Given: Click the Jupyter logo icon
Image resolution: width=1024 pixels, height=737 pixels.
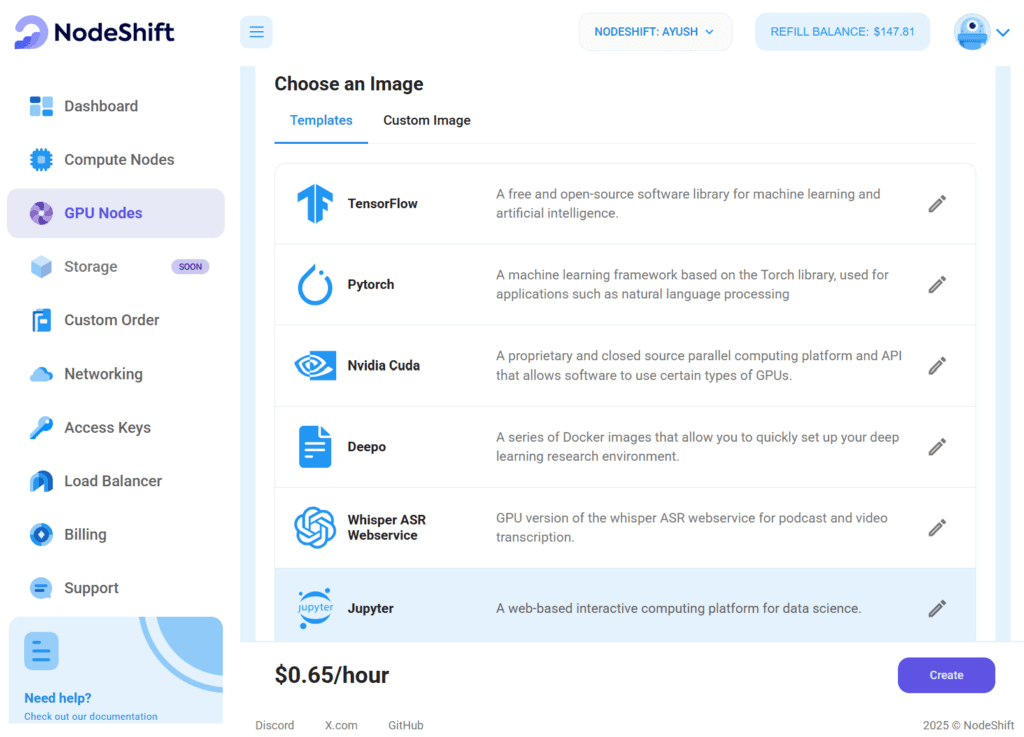Looking at the screenshot, I should click(x=315, y=608).
